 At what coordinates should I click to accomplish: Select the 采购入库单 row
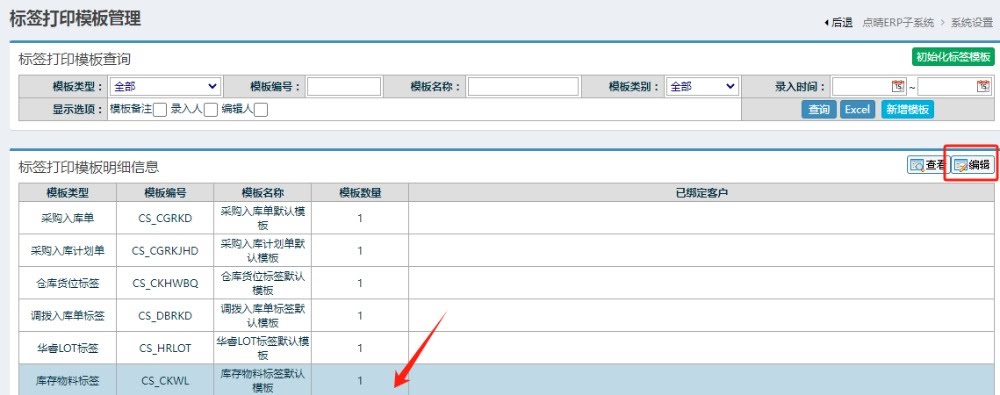coord(506,218)
